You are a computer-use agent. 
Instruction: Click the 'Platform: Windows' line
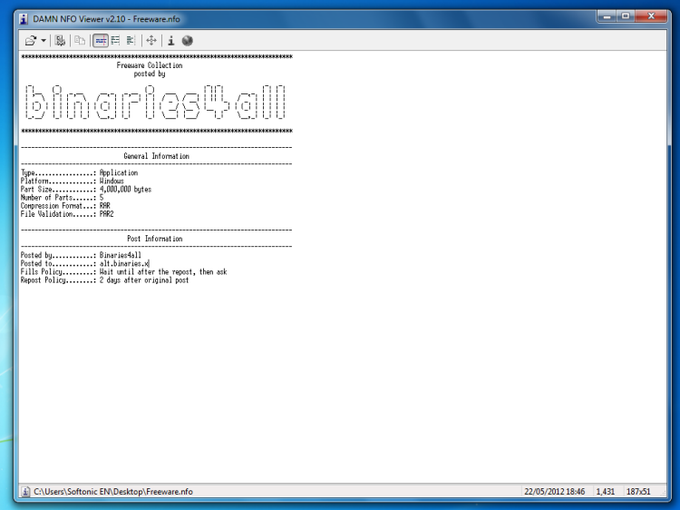pyautogui.click(x=72, y=181)
